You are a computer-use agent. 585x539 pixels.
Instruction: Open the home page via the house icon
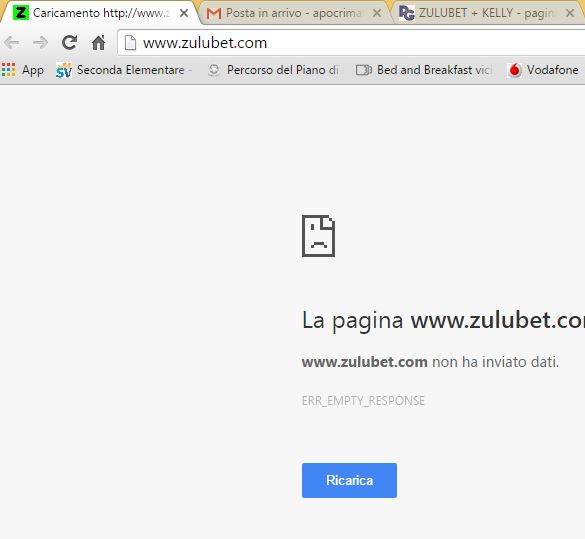(x=98, y=43)
